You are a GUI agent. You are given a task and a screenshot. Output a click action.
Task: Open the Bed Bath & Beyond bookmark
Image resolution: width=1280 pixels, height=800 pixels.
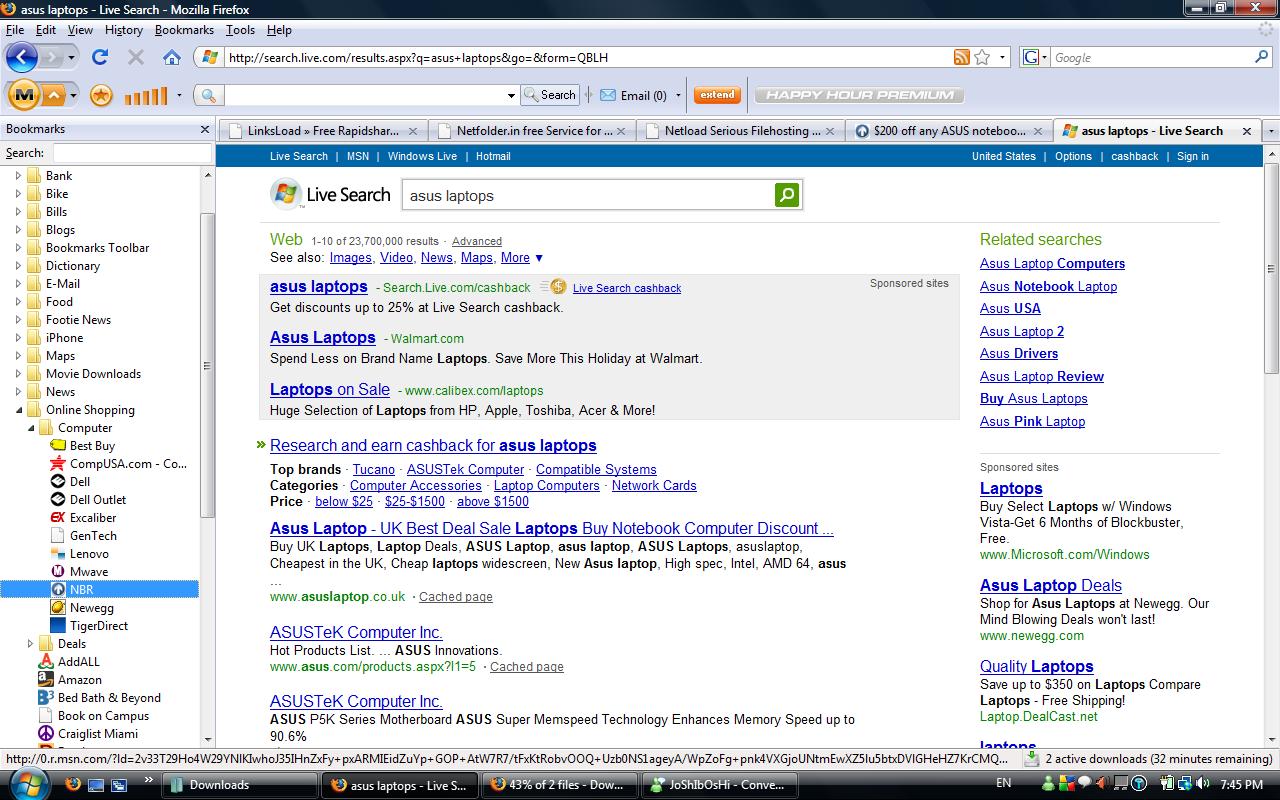pos(109,698)
